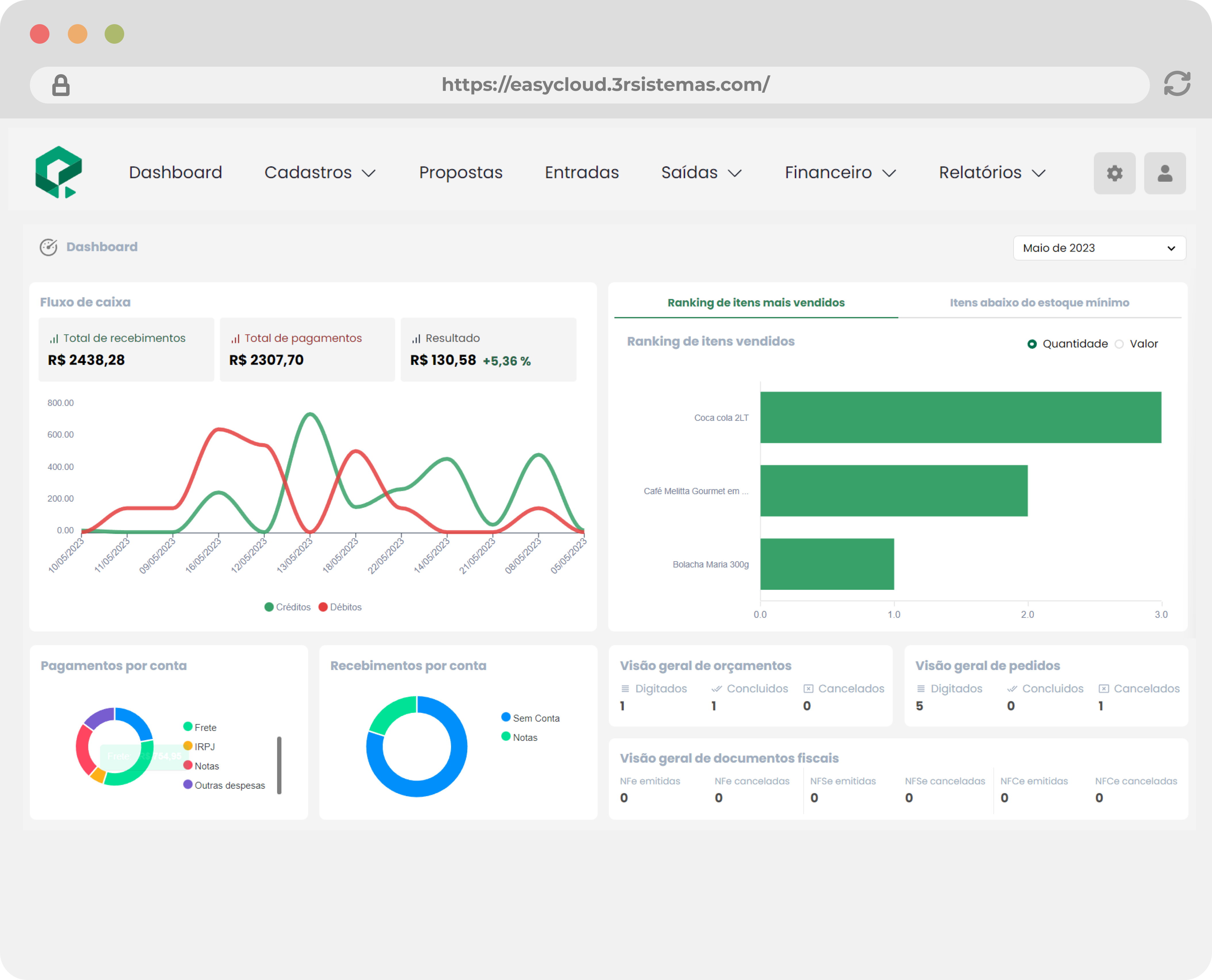Click bar-chart icon beside Resultado

pos(417,339)
